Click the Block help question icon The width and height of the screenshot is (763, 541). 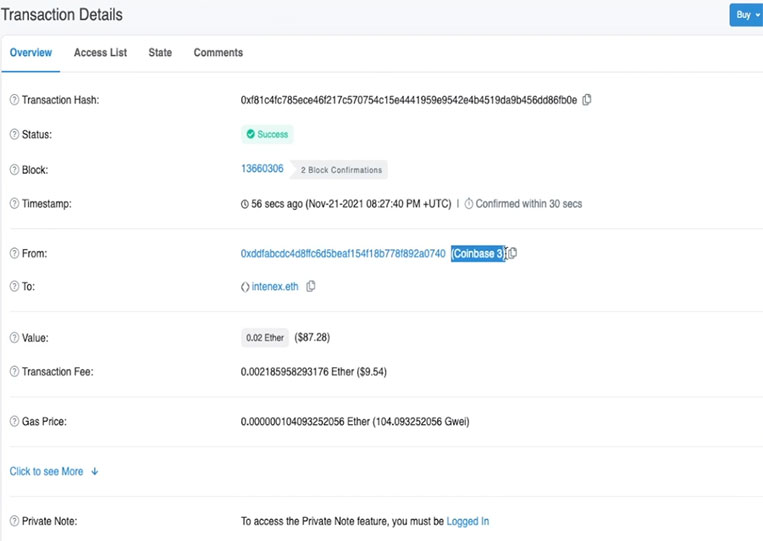click(x=14, y=170)
